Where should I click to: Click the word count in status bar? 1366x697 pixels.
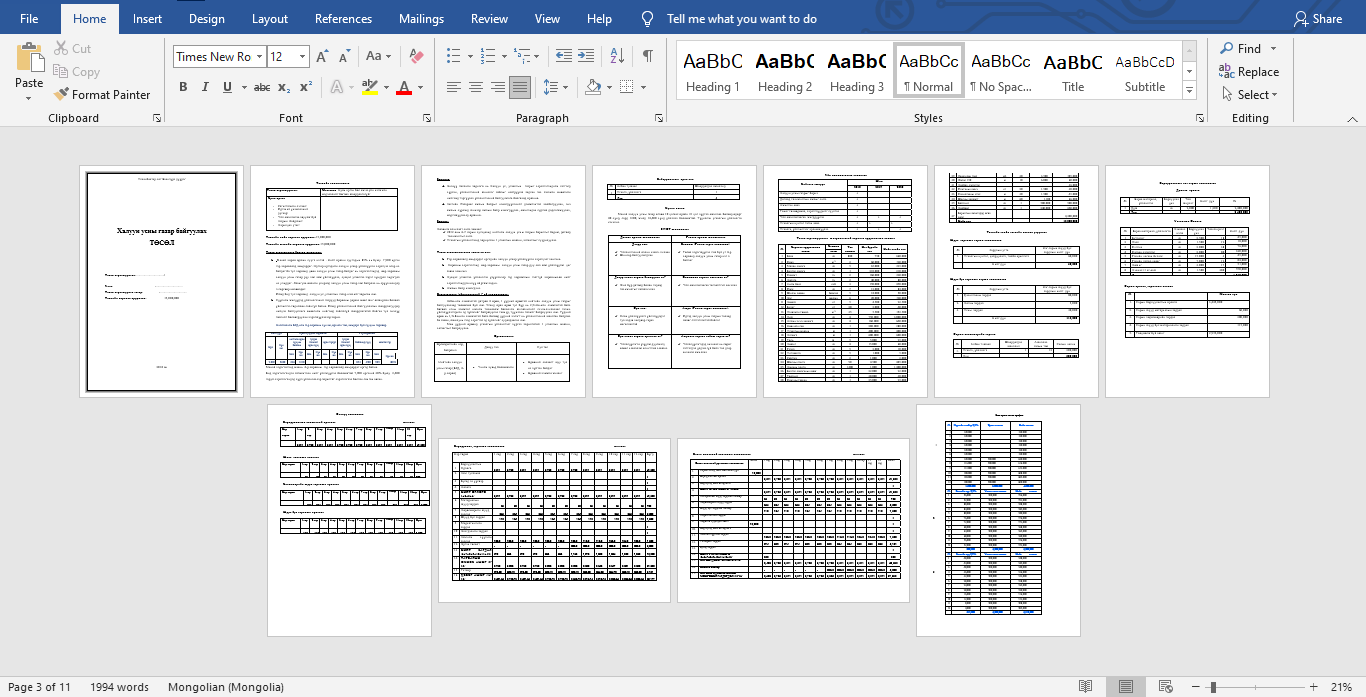119,687
